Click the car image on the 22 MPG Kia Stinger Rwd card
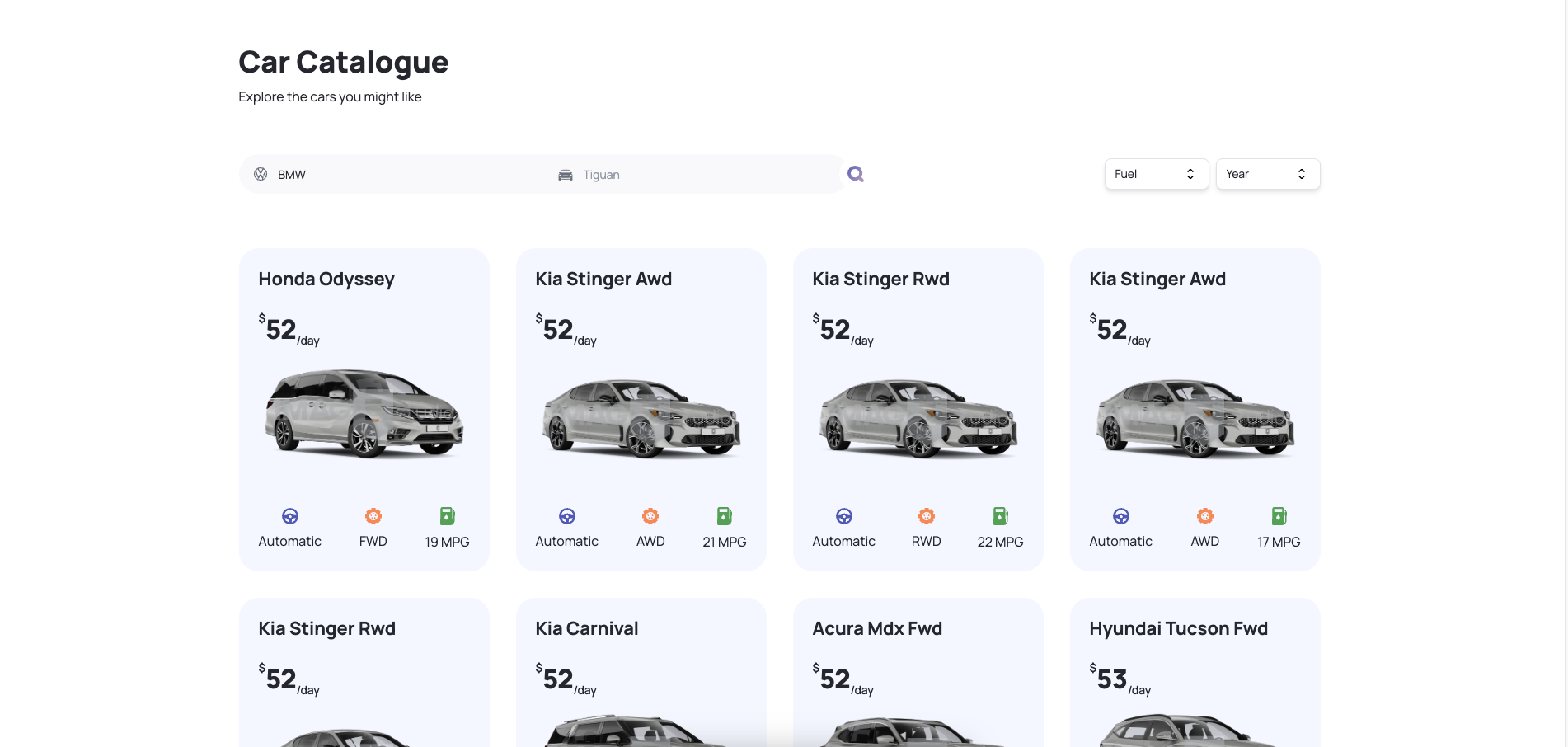Image resolution: width=1568 pixels, height=747 pixels. [918, 418]
